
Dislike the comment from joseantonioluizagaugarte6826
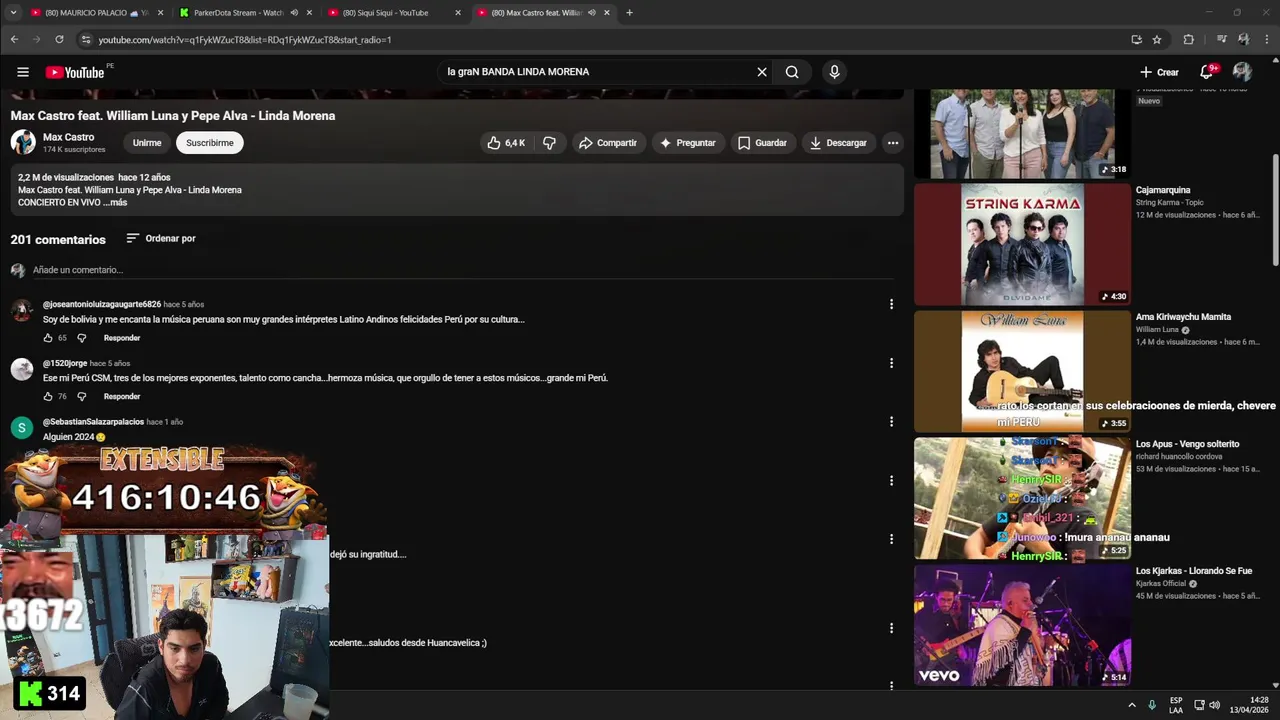coord(82,338)
